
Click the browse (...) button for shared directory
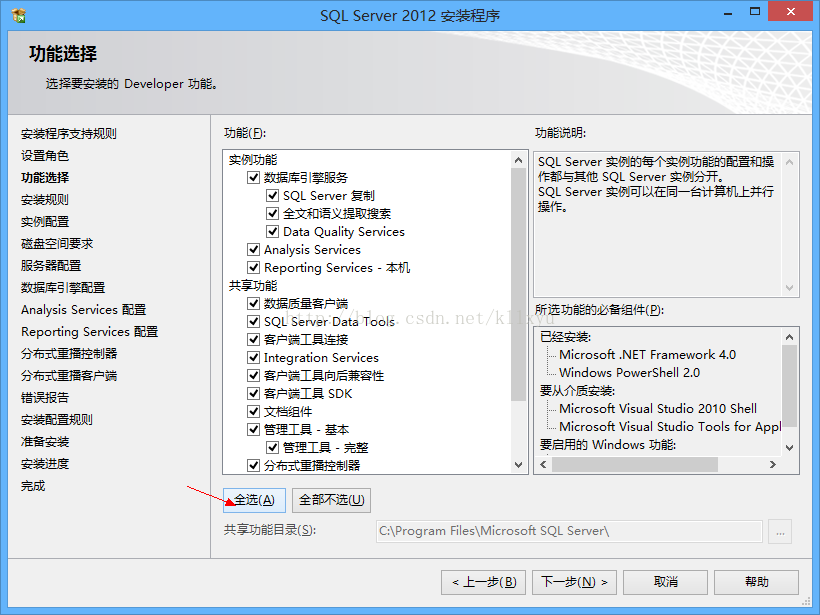tap(780, 532)
